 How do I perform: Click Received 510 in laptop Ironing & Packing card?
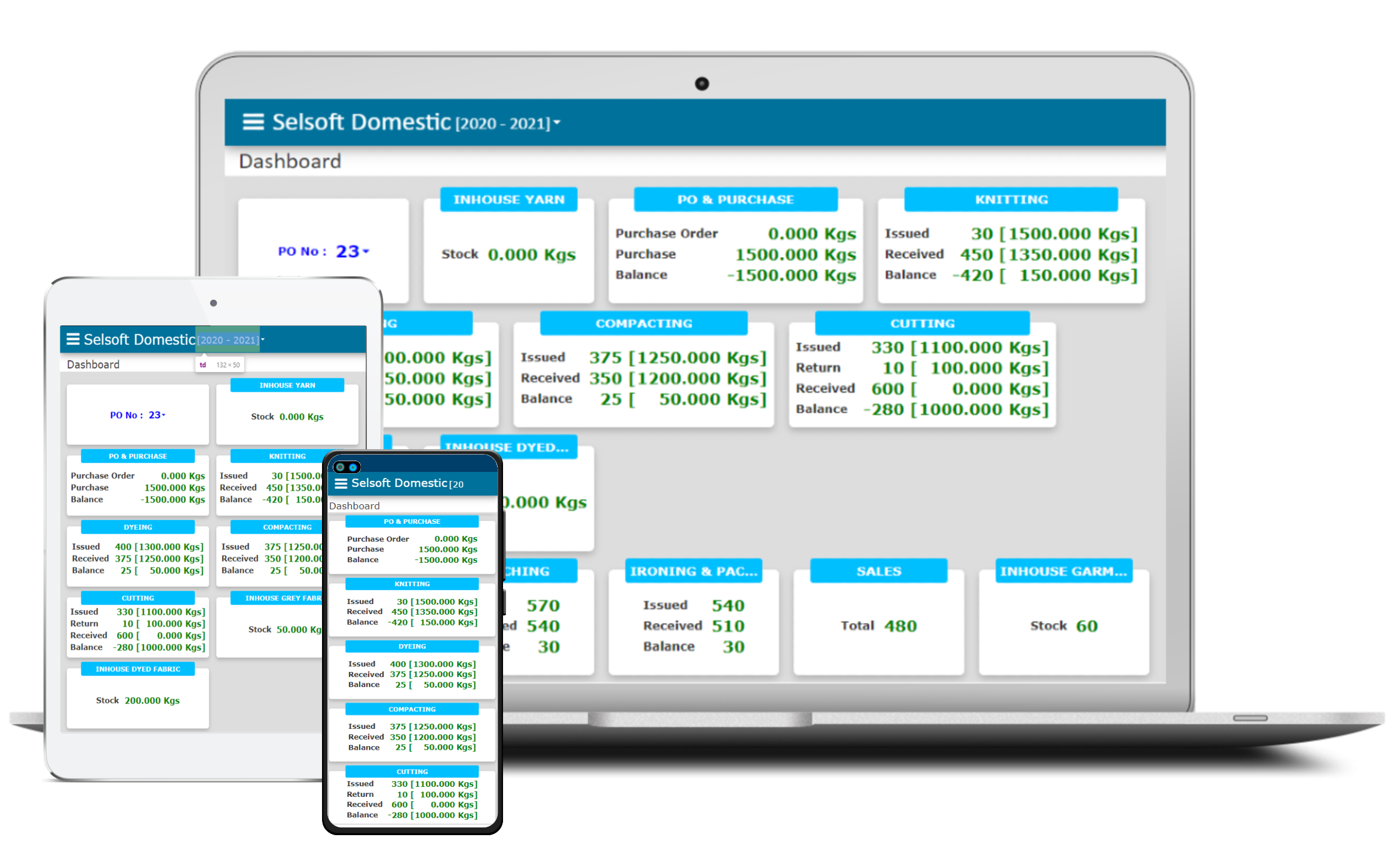pos(694,626)
